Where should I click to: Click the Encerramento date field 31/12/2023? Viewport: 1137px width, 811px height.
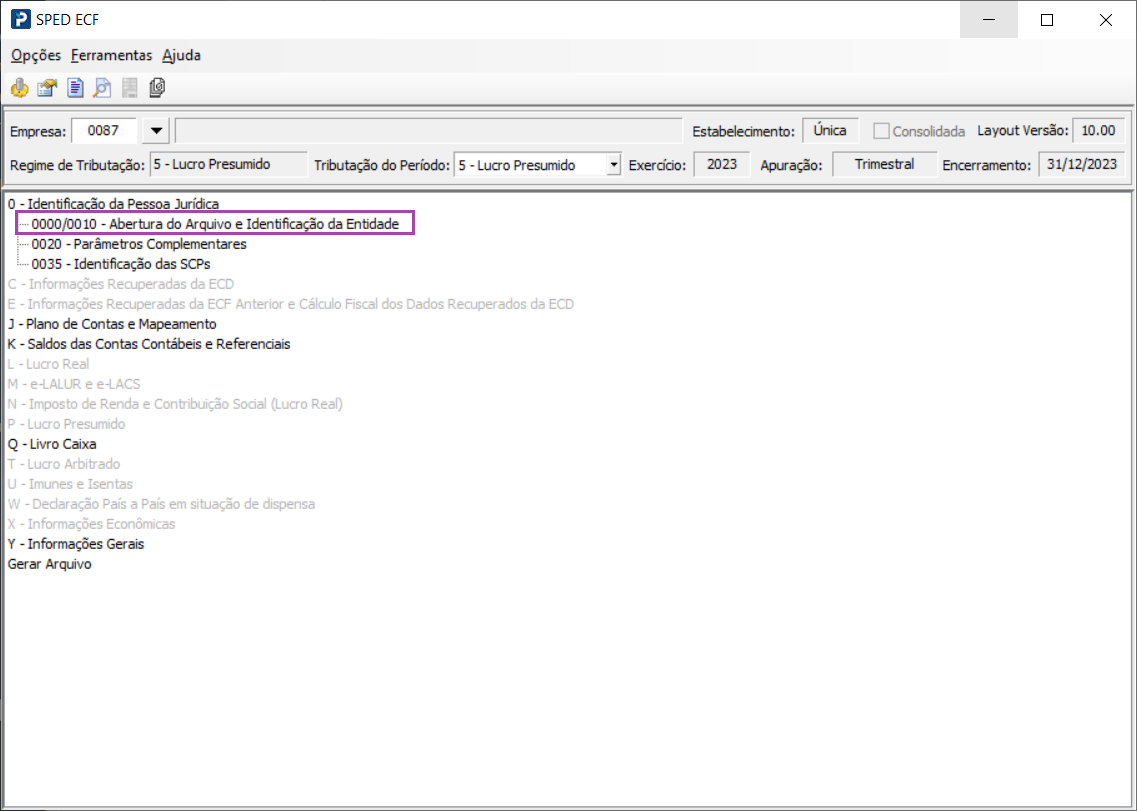[1082, 165]
